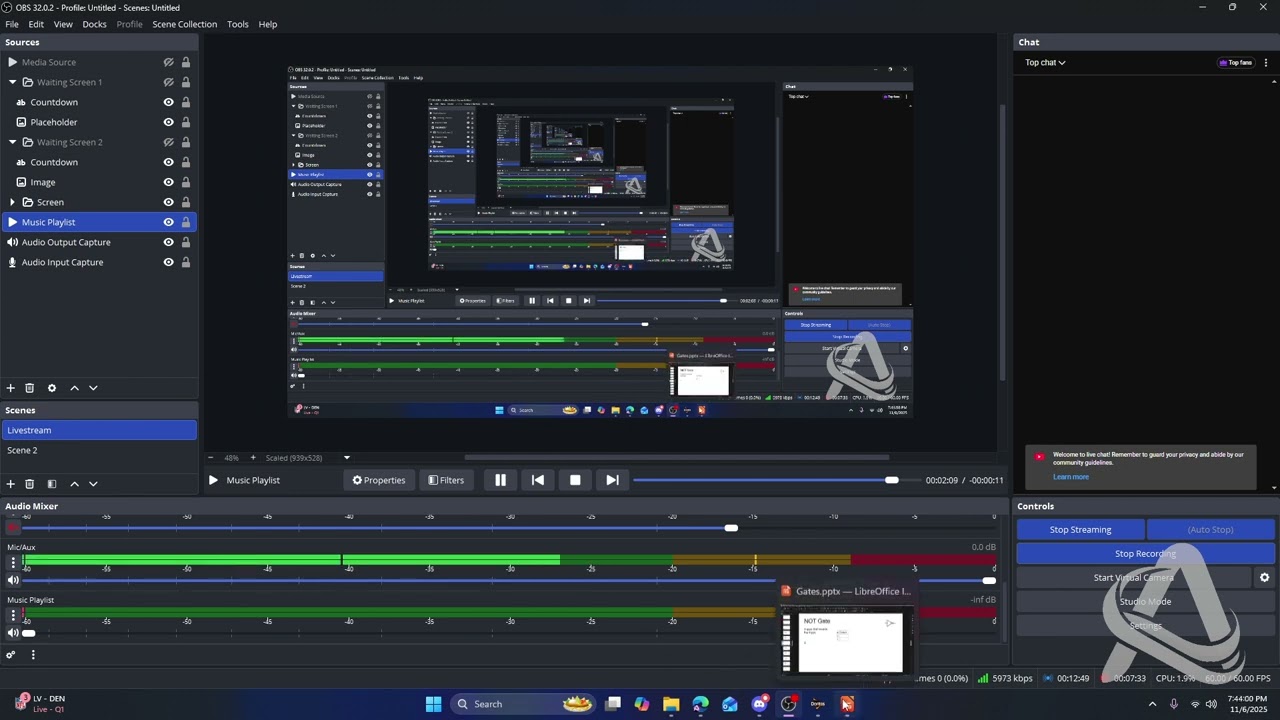Open the Scene Collection menu
This screenshot has height=720, width=1280.
(x=185, y=24)
